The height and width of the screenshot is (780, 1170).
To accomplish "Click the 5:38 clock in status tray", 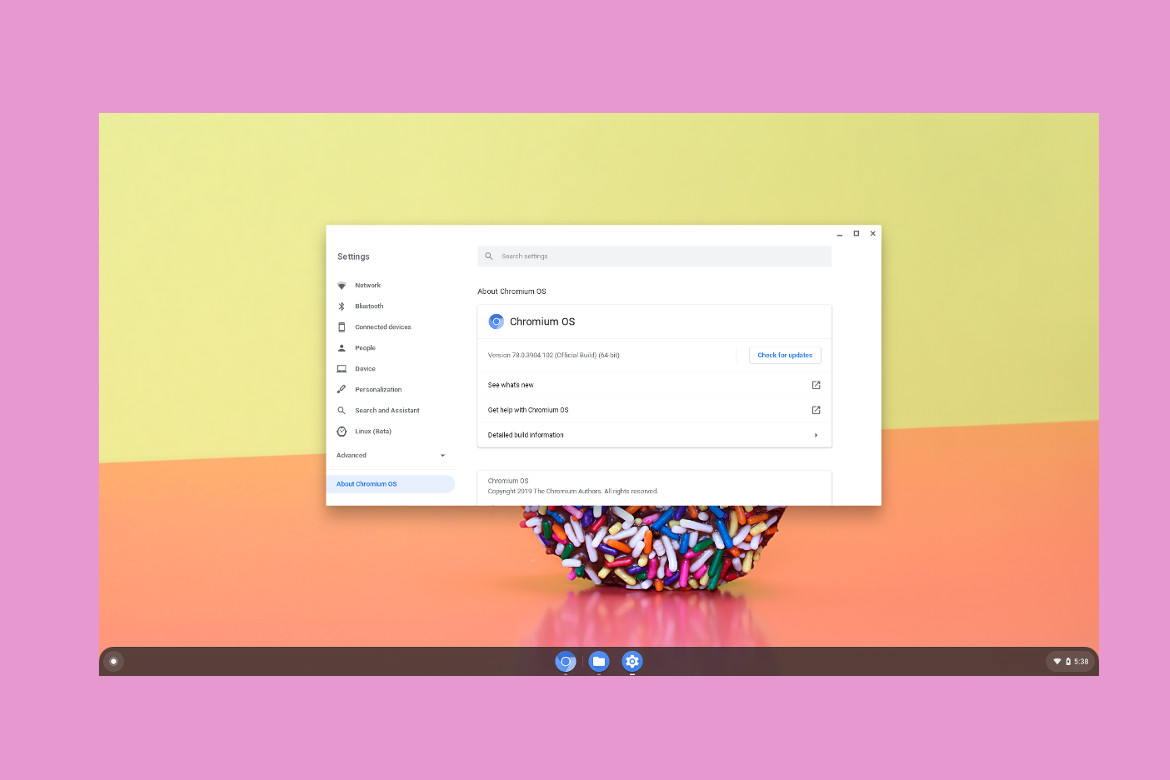I will coord(1081,661).
